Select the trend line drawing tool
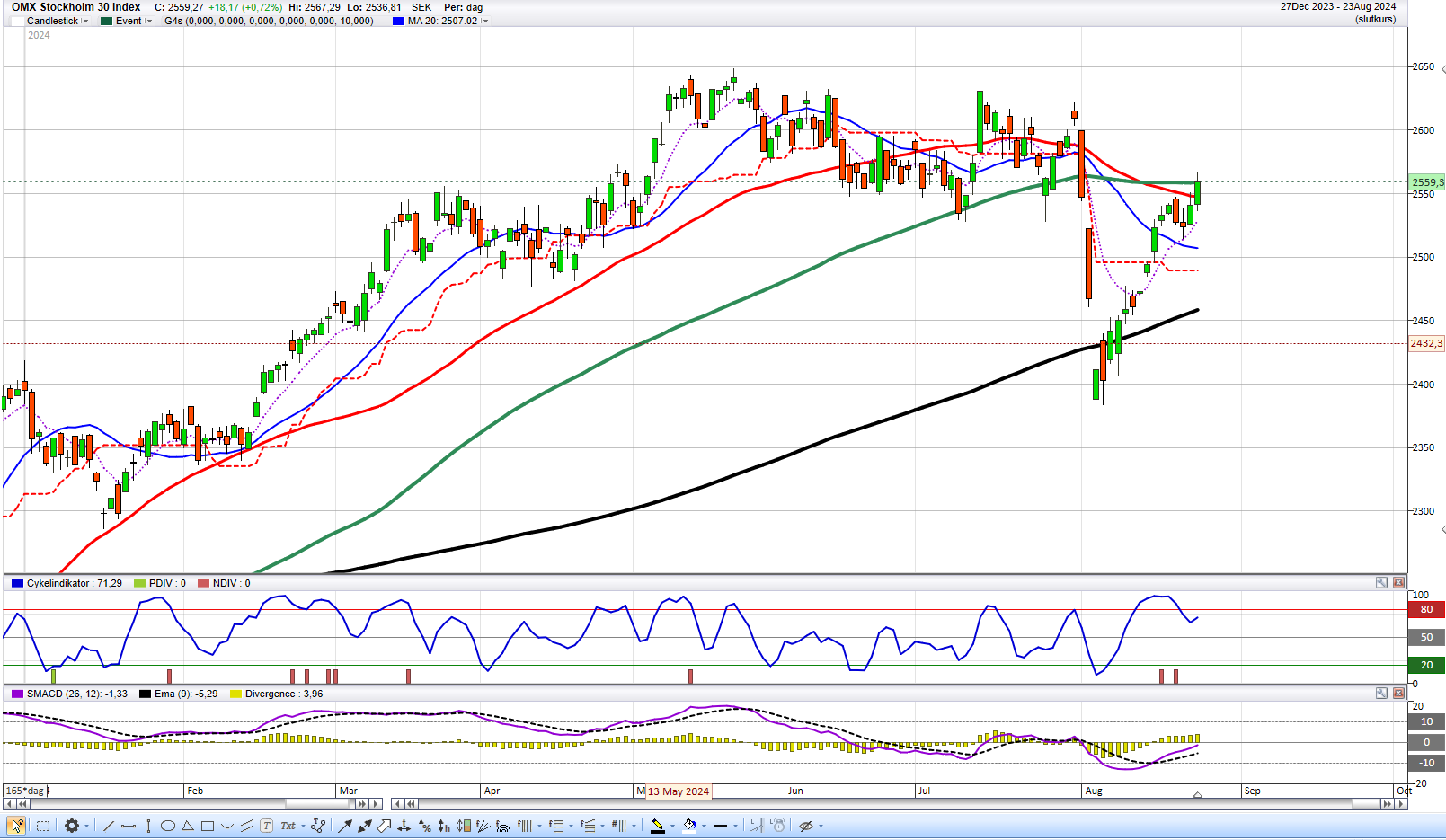1446x840 pixels. (x=109, y=826)
